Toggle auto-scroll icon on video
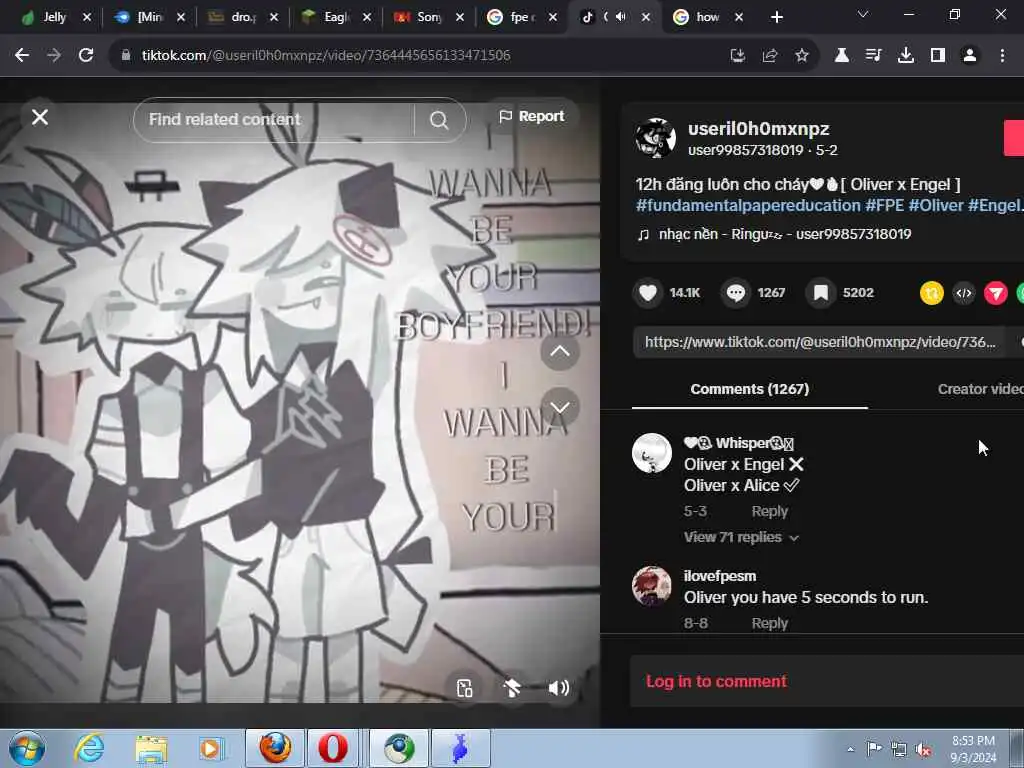This screenshot has height=768, width=1024. click(512, 688)
